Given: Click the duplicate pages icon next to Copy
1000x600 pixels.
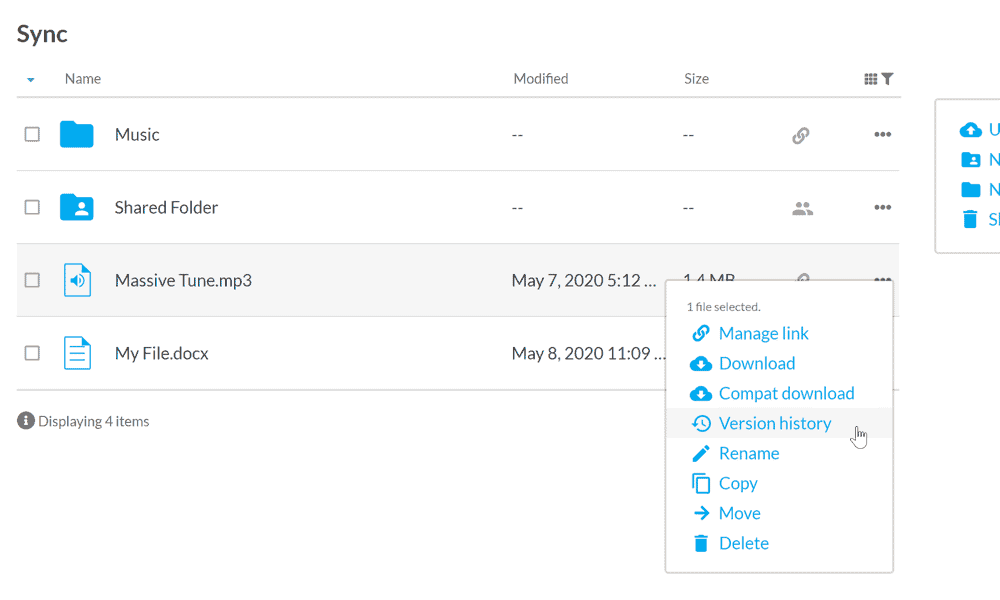Looking at the screenshot, I should coord(701,483).
